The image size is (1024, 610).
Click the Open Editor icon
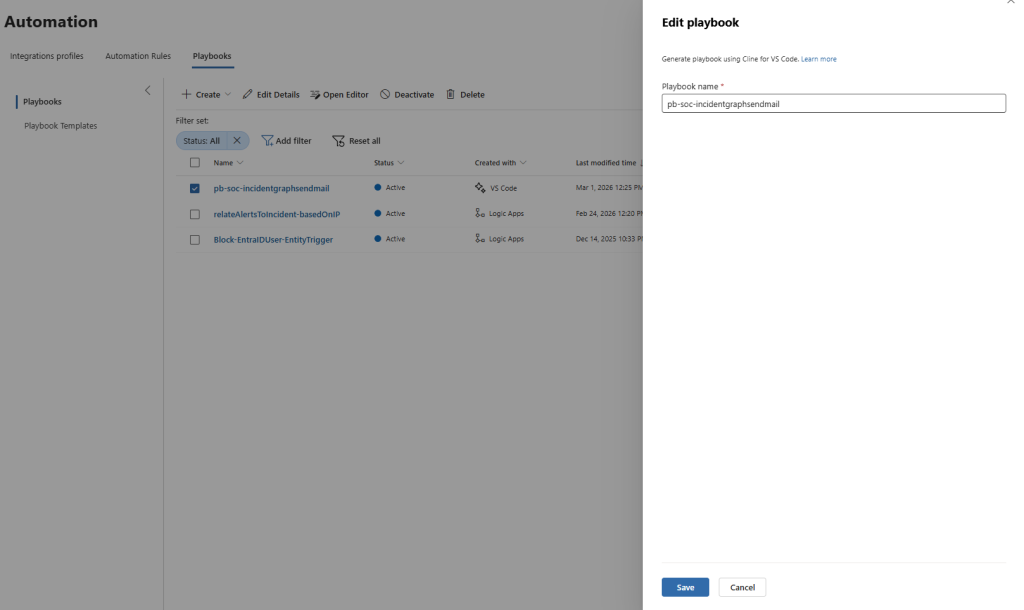pyautogui.click(x=315, y=95)
